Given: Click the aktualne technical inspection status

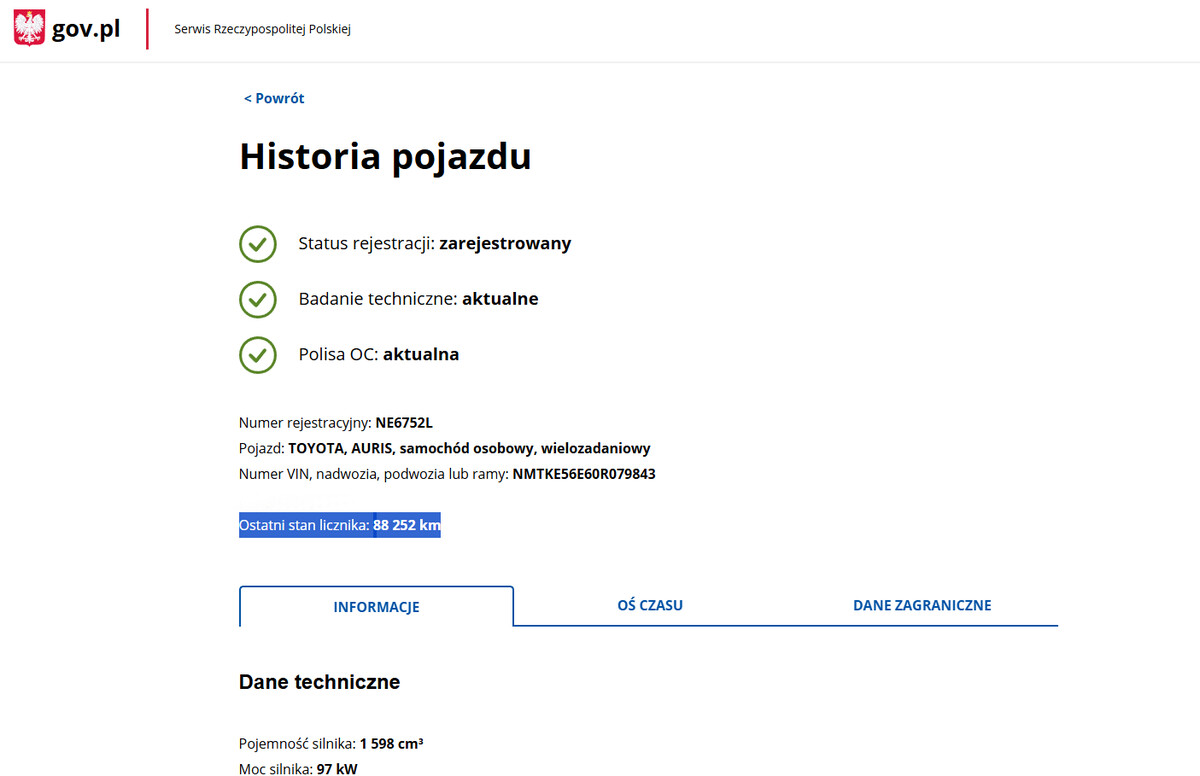Looking at the screenshot, I should click(x=500, y=298).
